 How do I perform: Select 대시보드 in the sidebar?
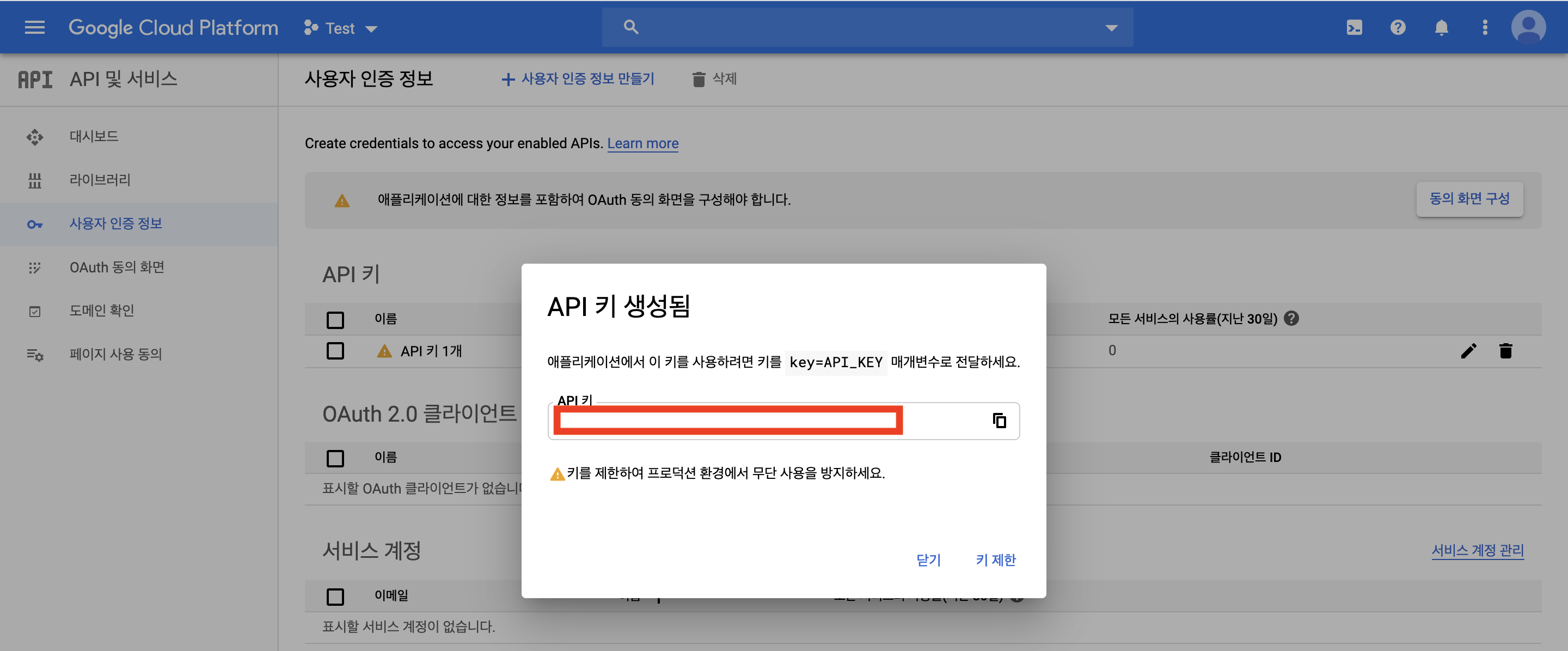tap(94, 136)
